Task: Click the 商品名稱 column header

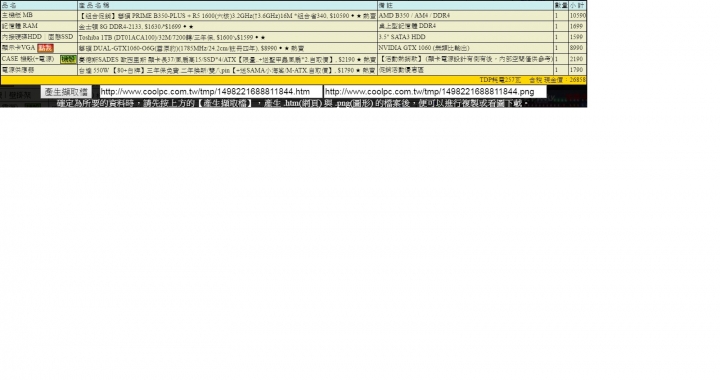Action: click(94, 6)
